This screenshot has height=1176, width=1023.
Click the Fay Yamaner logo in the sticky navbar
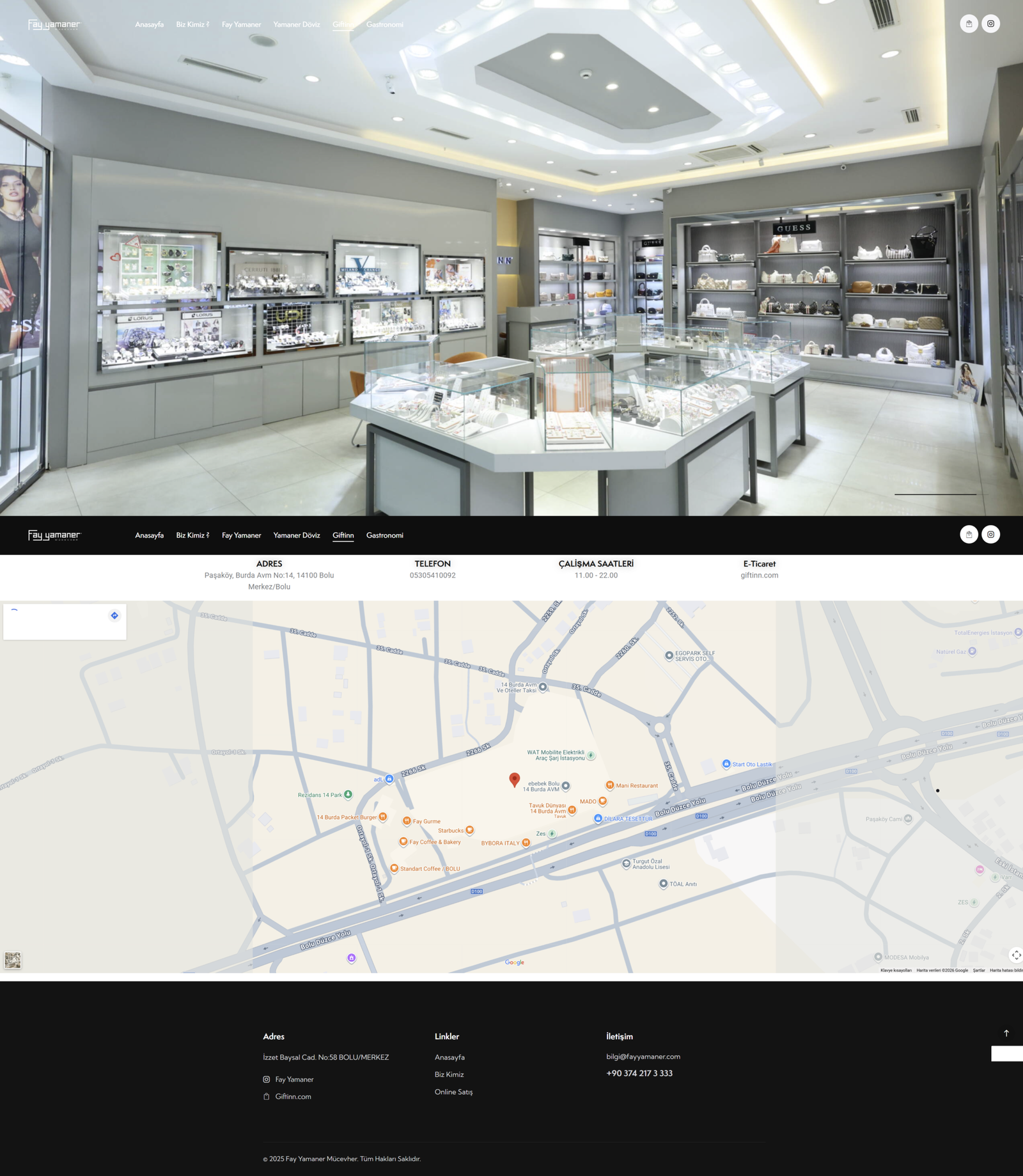point(54,535)
